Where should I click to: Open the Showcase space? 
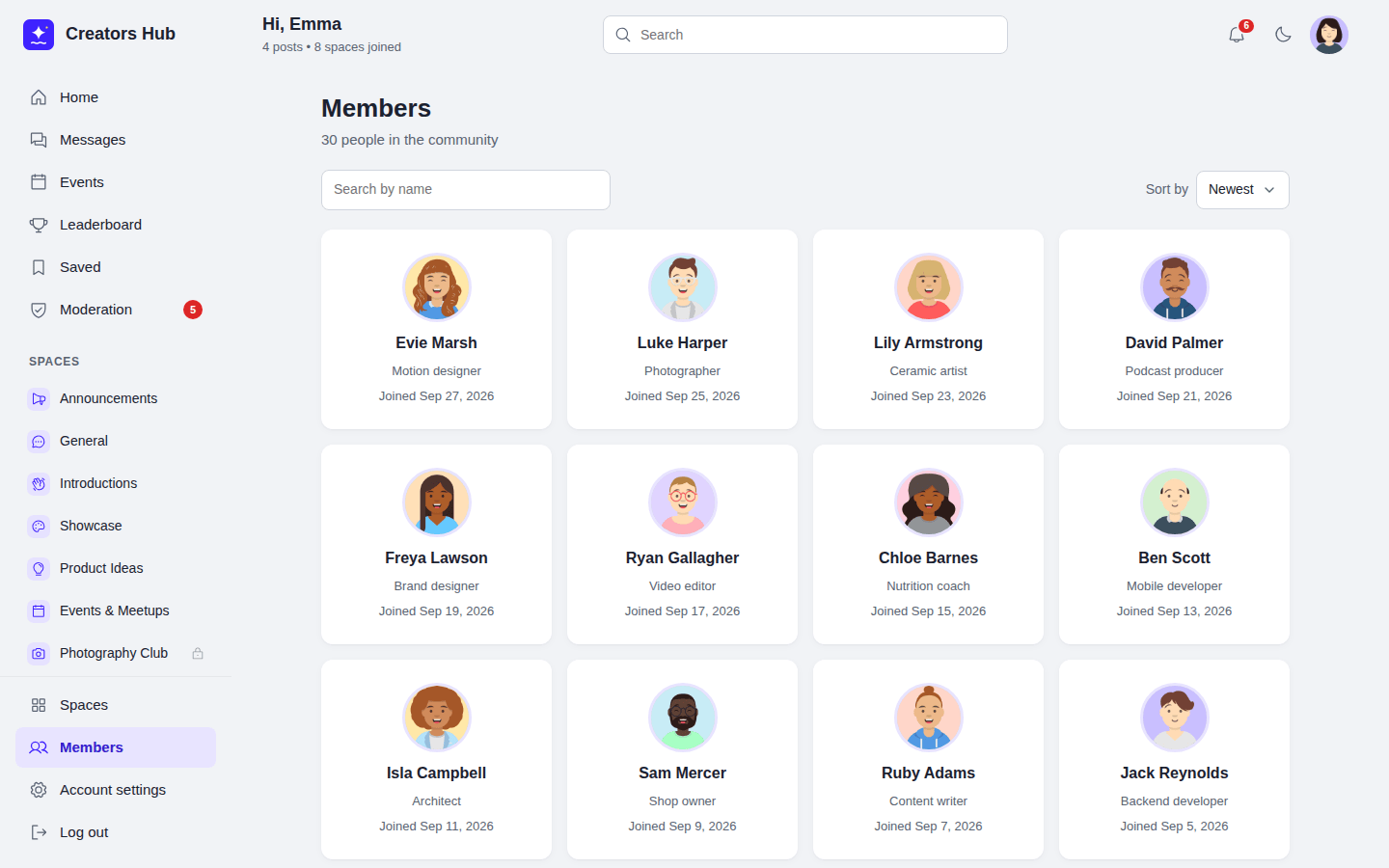click(x=116, y=526)
